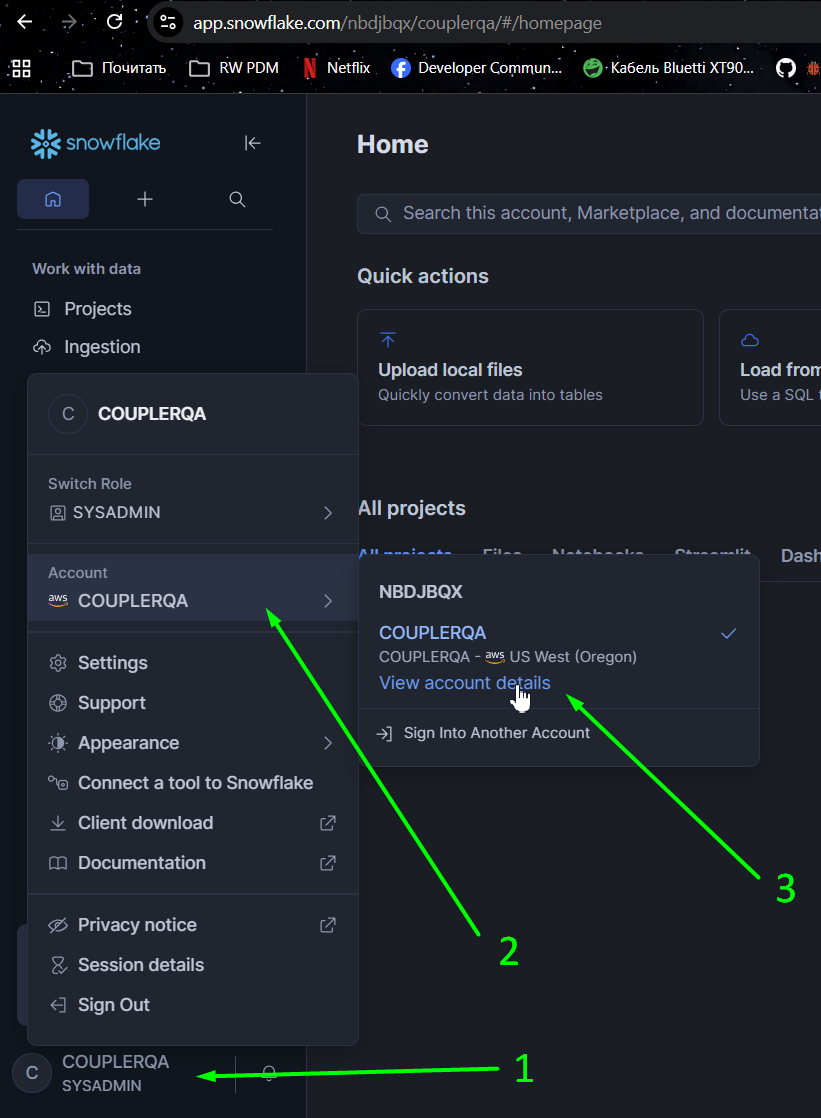Open external link icon for Privacy notice

pos(327,925)
